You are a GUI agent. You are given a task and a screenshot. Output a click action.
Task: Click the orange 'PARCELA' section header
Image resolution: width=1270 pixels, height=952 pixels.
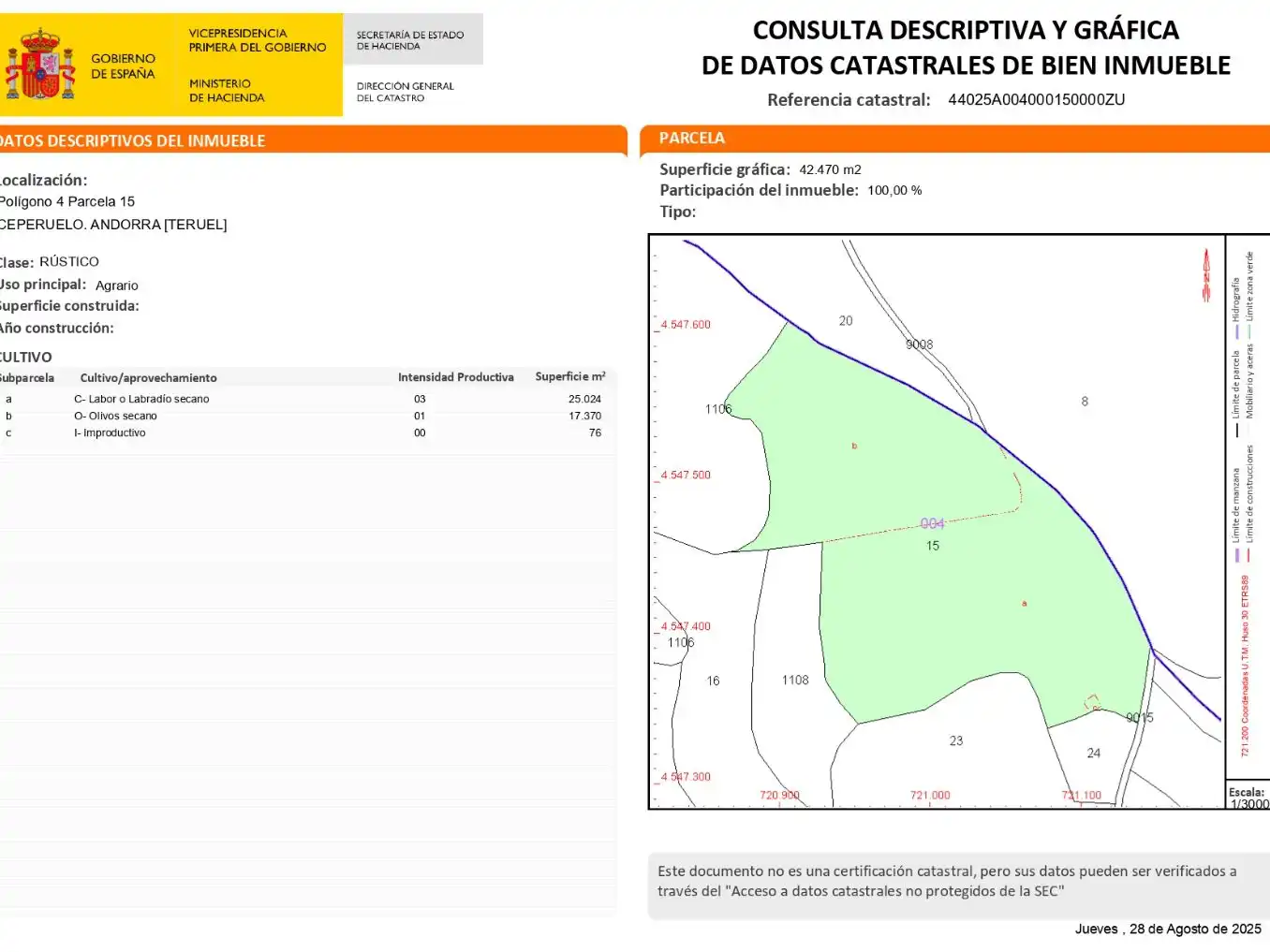click(692, 138)
